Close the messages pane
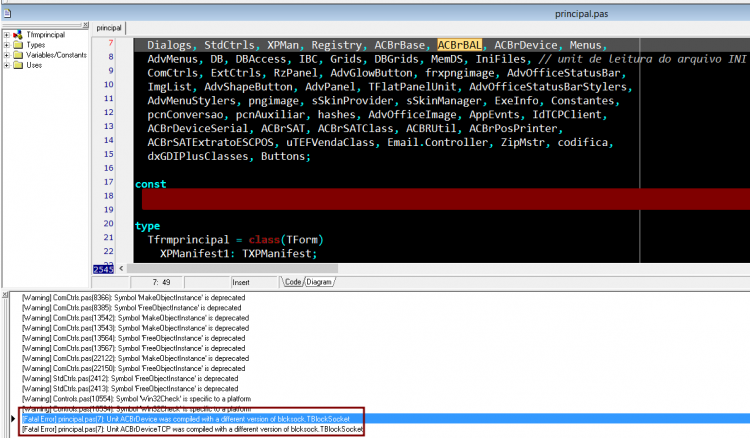The image size is (750, 438). [x=5, y=295]
